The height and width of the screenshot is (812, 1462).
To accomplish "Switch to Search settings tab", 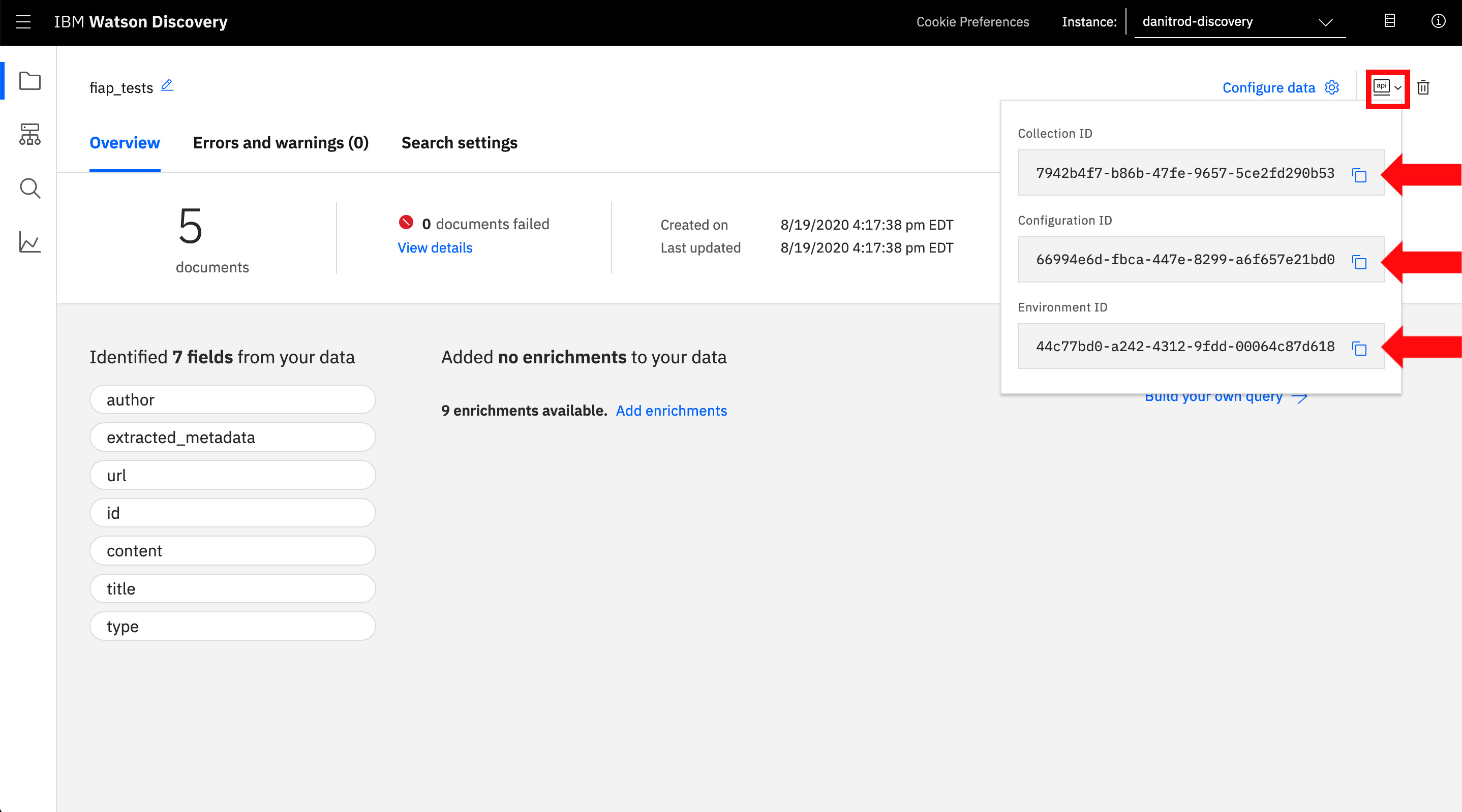I will point(459,143).
